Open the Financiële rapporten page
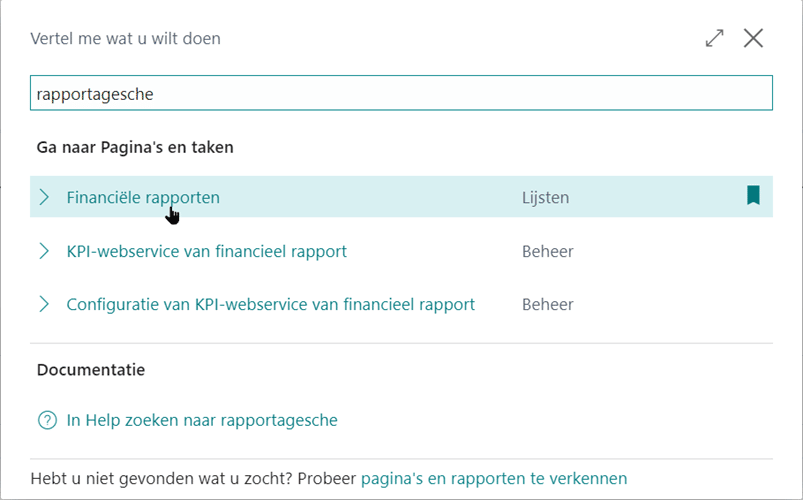The width and height of the screenshot is (803, 500). click(143, 198)
